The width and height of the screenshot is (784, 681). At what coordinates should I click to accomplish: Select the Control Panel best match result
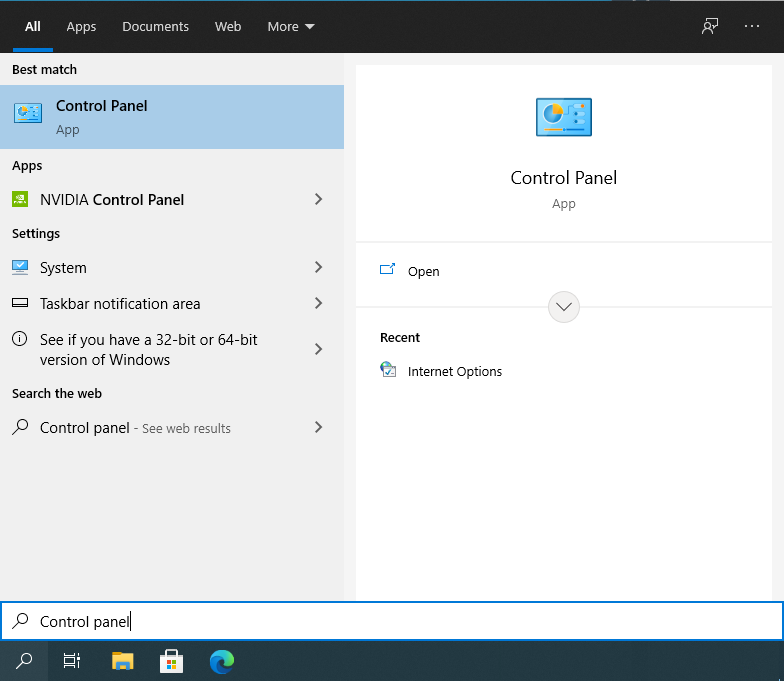coord(172,117)
